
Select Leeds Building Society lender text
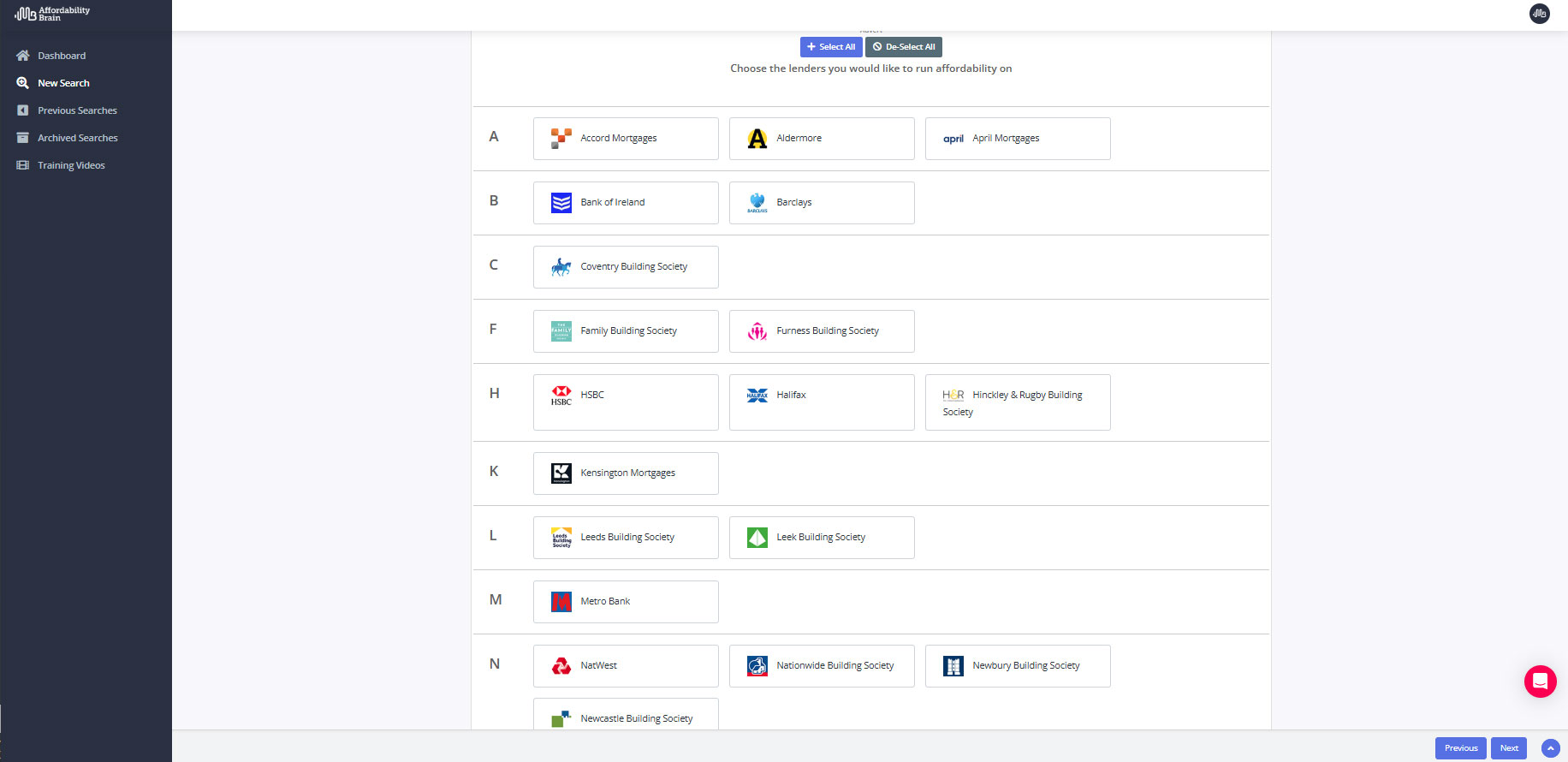pos(627,538)
